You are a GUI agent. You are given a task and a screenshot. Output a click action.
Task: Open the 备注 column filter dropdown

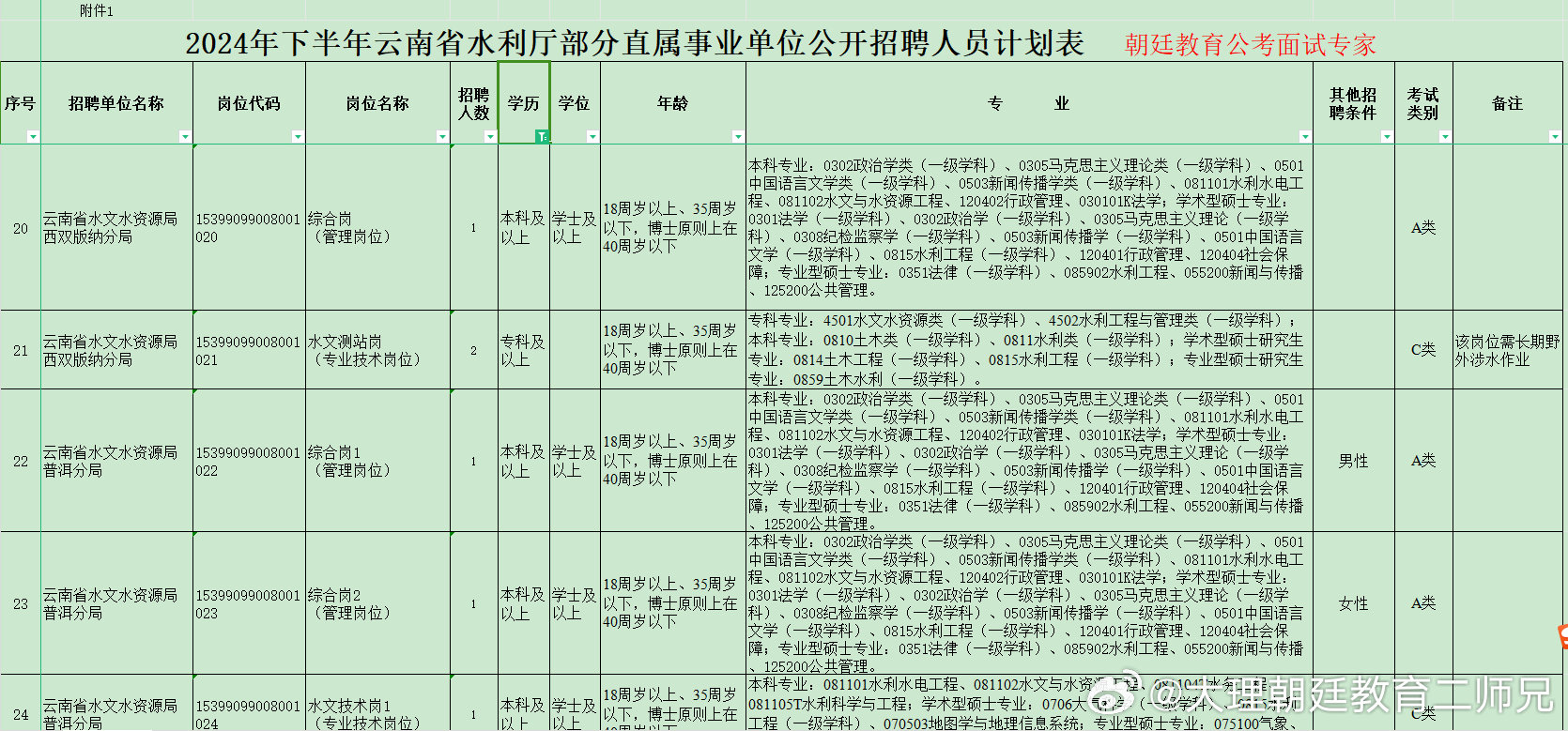pyautogui.click(x=1555, y=137)
